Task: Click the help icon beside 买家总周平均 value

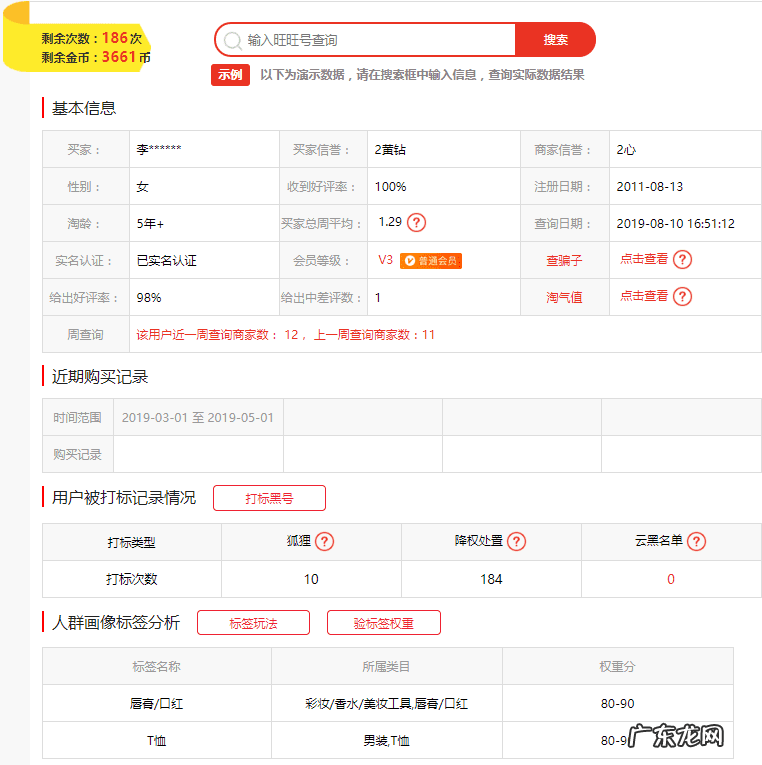Action: pos(417,223)
